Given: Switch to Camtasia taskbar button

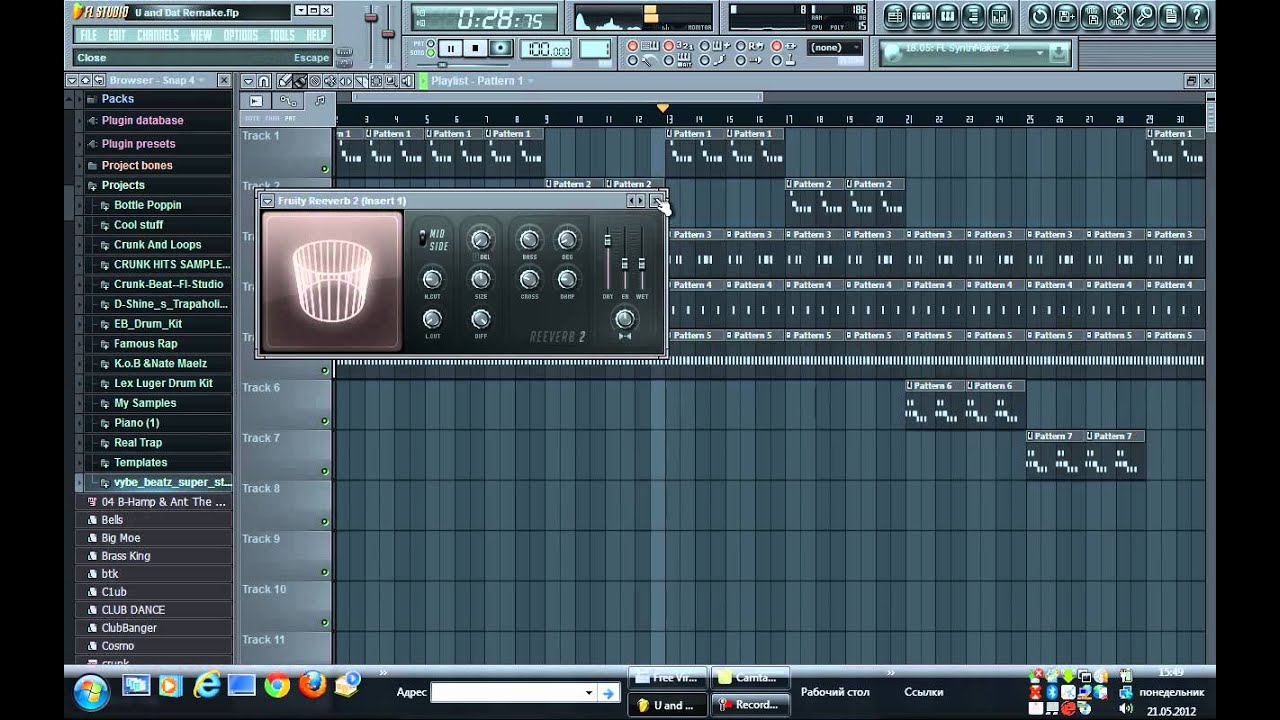Looking at the screenshot, I should pos(750,677).
